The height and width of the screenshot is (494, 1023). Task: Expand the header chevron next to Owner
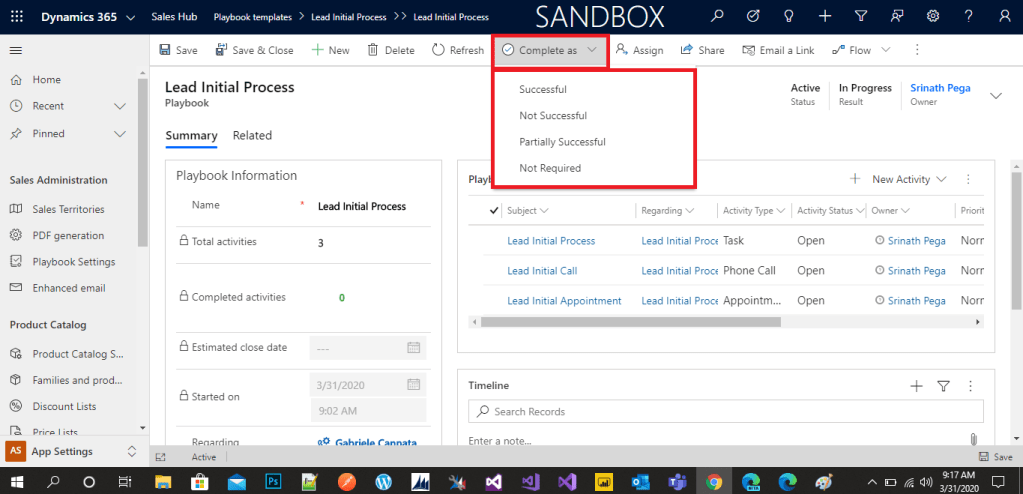pos(995,95)
